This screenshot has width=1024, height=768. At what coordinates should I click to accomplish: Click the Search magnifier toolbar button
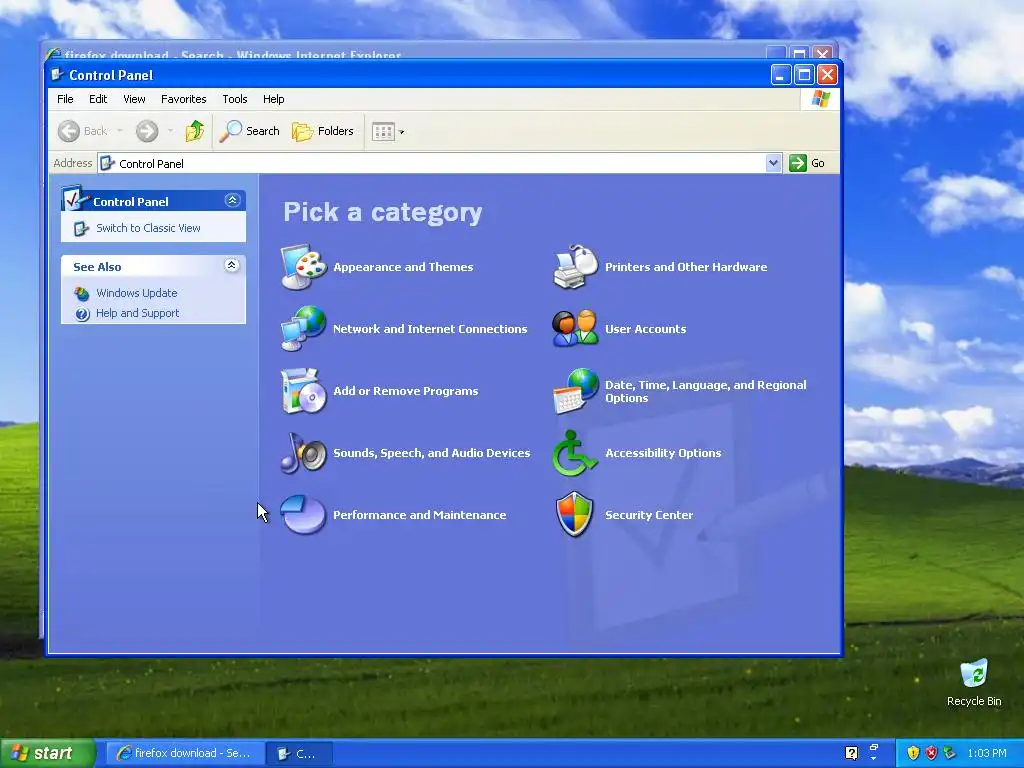pyautogui.click(x=249, y=131)
